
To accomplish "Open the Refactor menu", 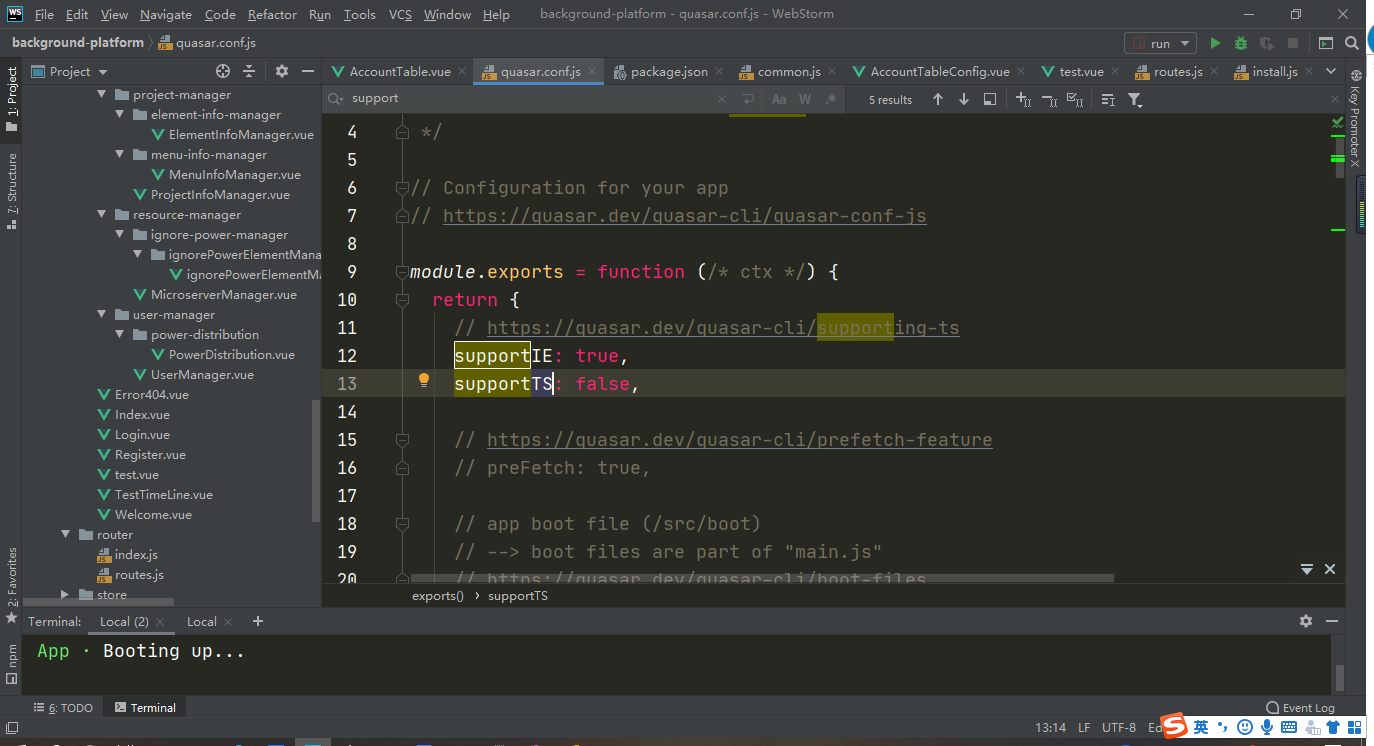I will pos(272,14).
